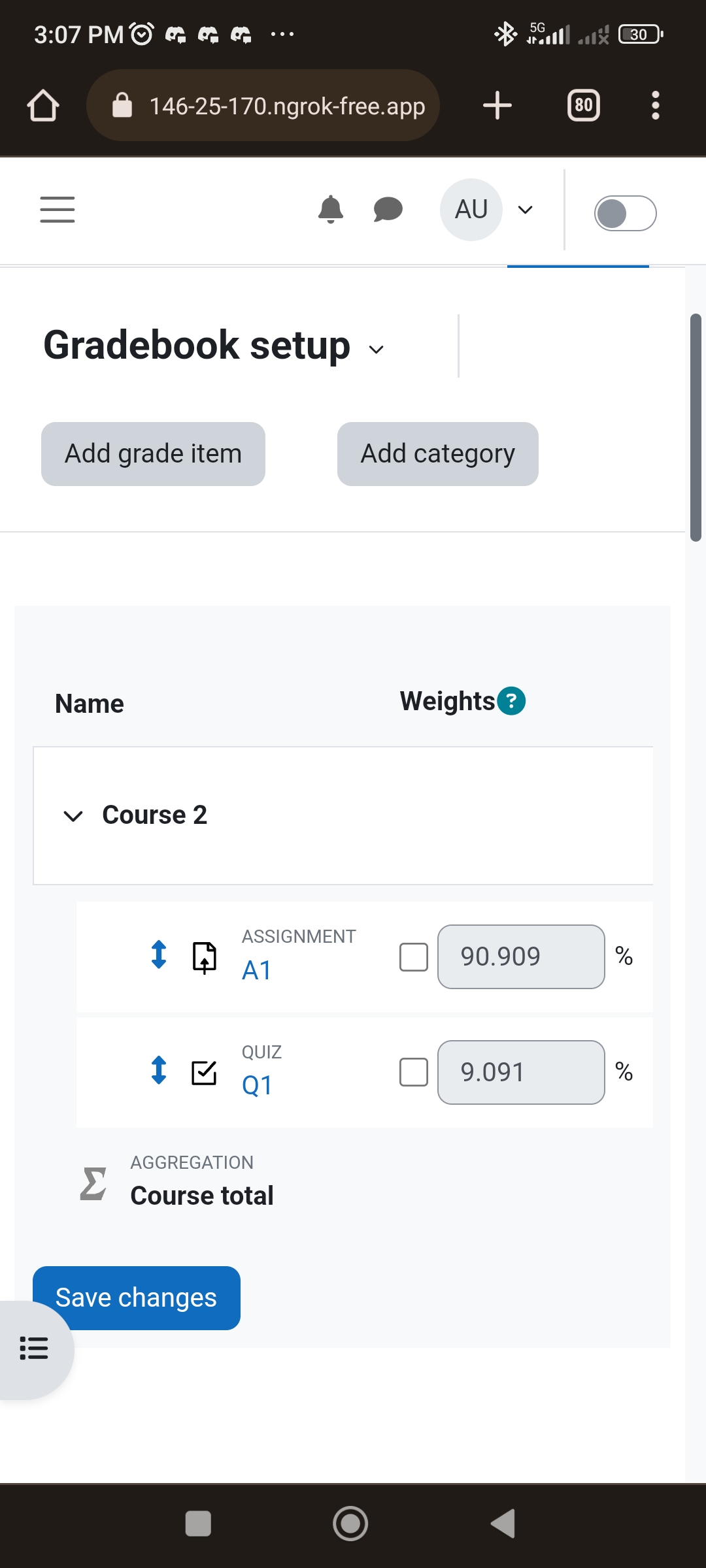Viewport: 706px width, 1568px height.
Task: Open the notifications bell
Action: tap(331, 210)
